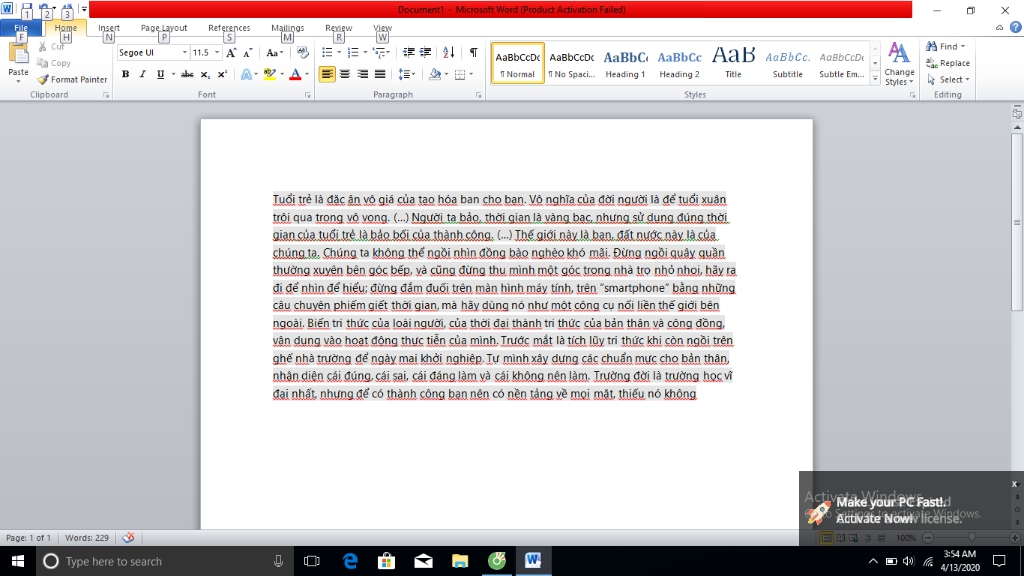Click Numbering list icon
The width and height of the screenshot is (1024, 576).
(353, 52)
